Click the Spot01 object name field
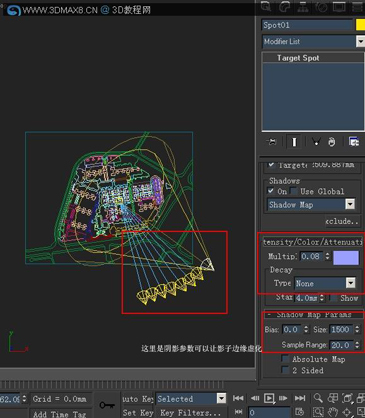This screenshot has width=365, height=418. pos(307,25)
